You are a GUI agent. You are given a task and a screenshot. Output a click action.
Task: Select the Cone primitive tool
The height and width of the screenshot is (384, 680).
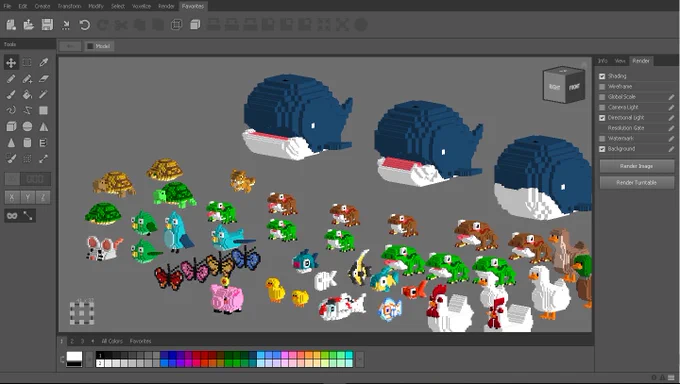[11, 142]
